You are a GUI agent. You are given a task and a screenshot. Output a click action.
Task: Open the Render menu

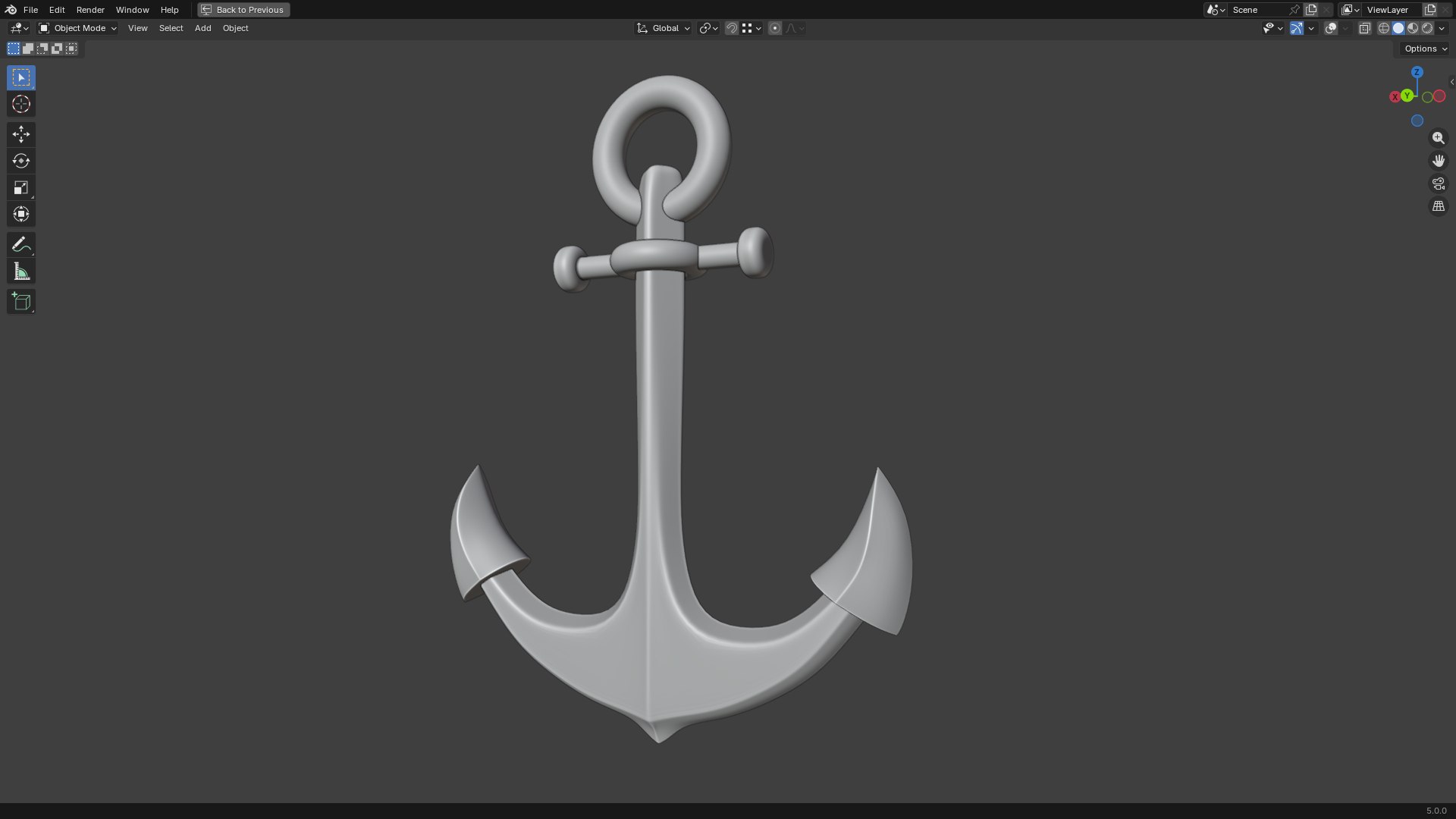90,10
